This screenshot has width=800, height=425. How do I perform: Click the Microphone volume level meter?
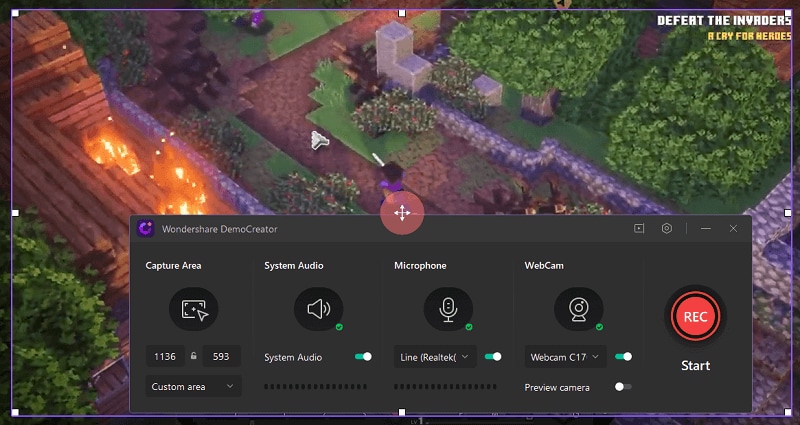pyautogui.click(x=445, y=387)
